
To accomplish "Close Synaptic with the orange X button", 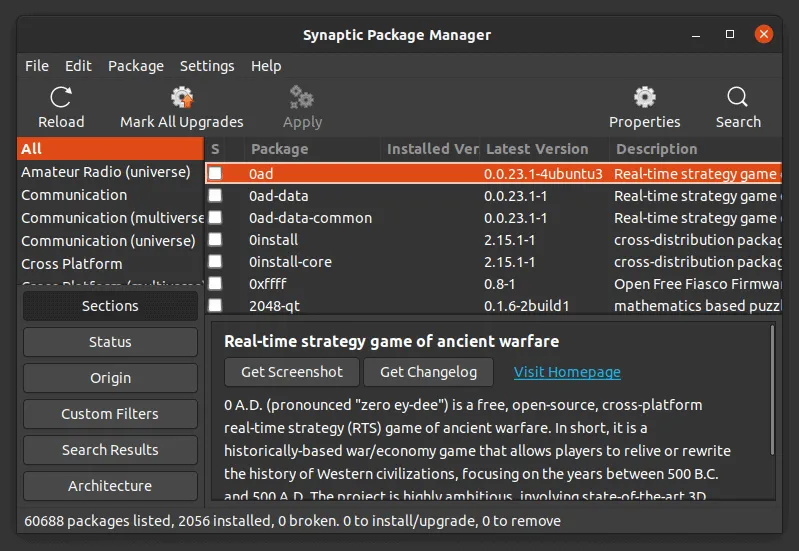I will click(763, 35).
